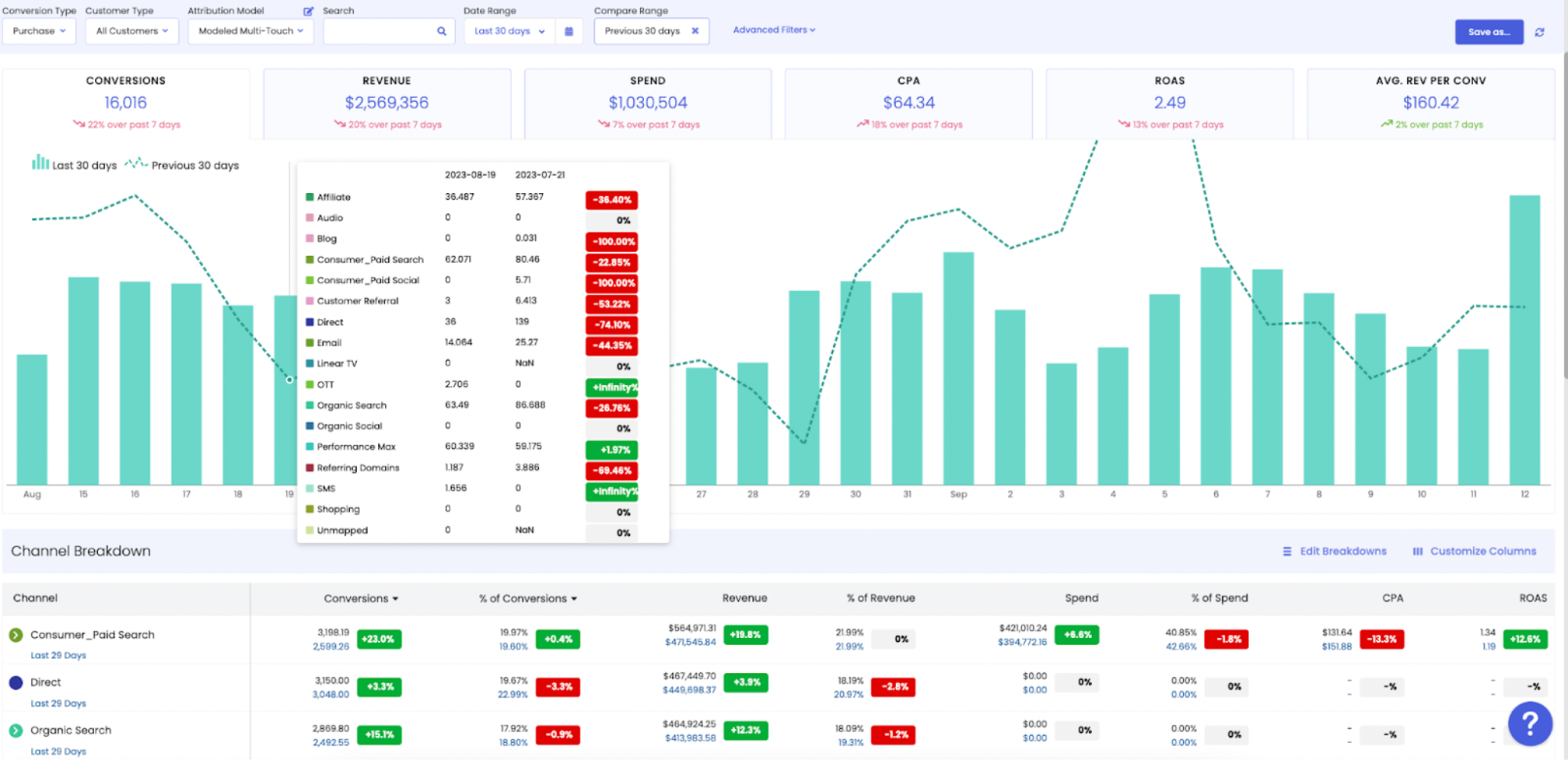Click the edit Attribution Model pencil icon
This screenshot has height=761, width=1568.
pyautogui.click(x=308, y=11)
